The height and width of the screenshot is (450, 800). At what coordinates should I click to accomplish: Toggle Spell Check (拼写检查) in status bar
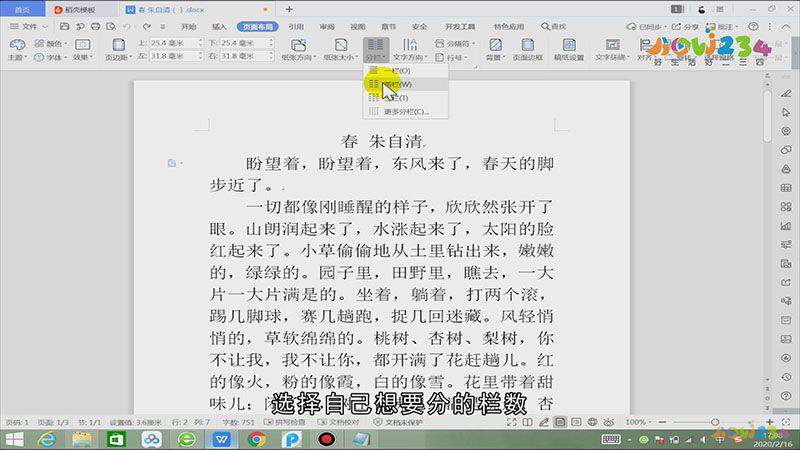285,422
